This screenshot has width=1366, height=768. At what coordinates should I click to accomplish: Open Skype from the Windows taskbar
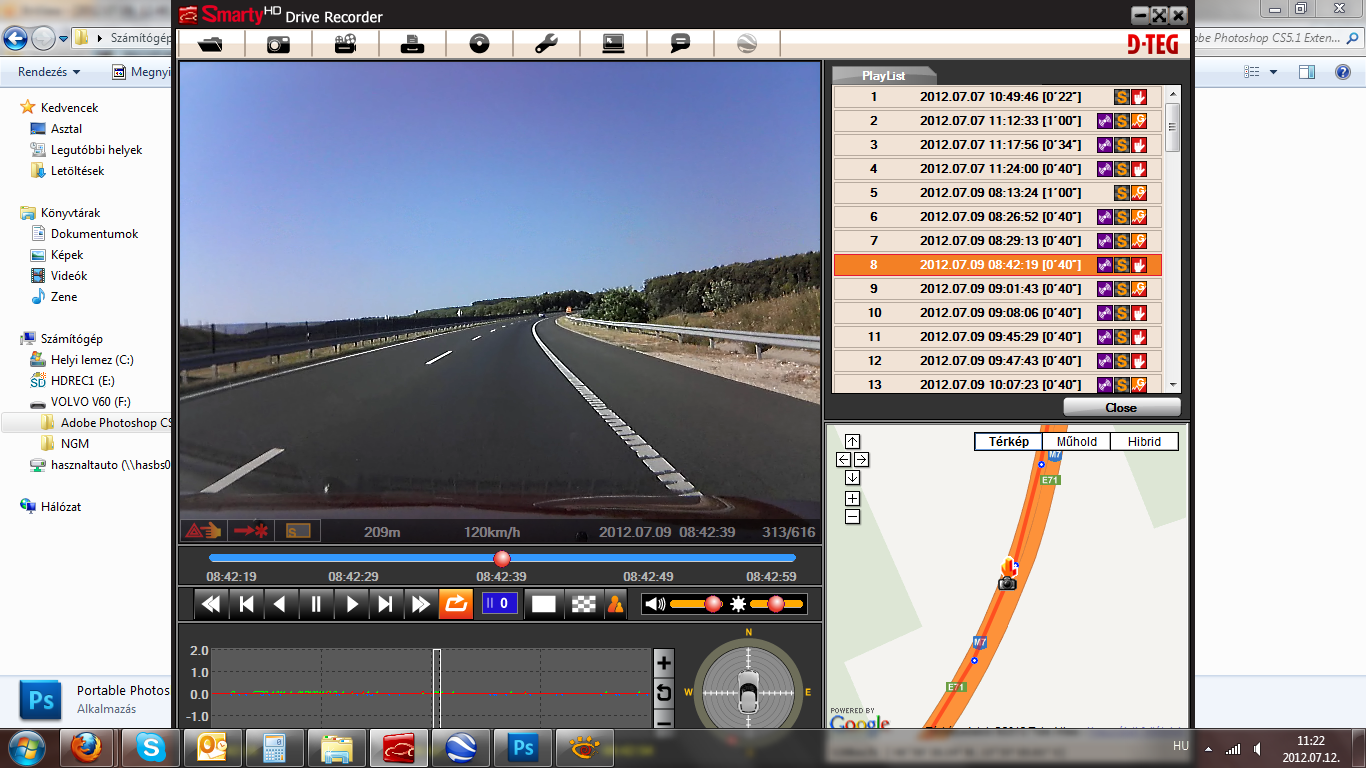(151, 748)
